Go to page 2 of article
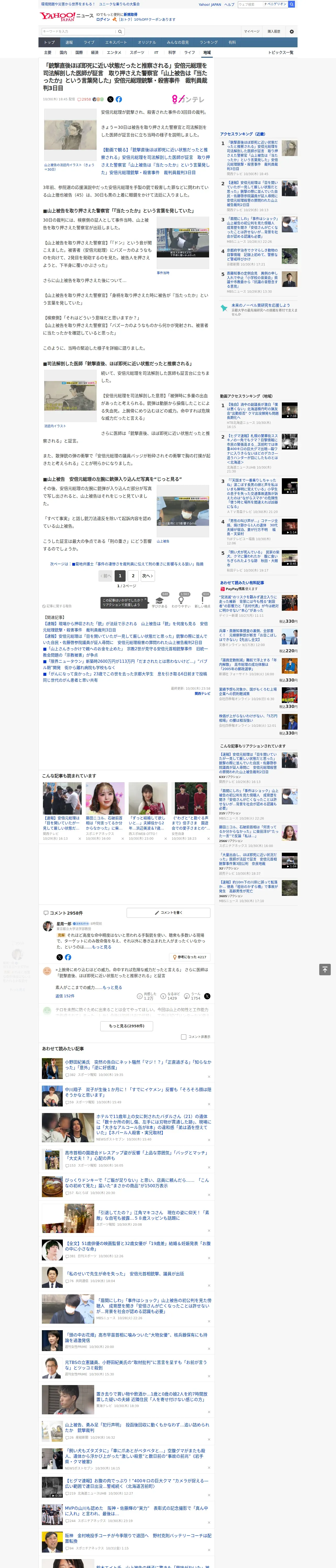Viewport: 336px width, 1568px height. [x=133, y=575]
